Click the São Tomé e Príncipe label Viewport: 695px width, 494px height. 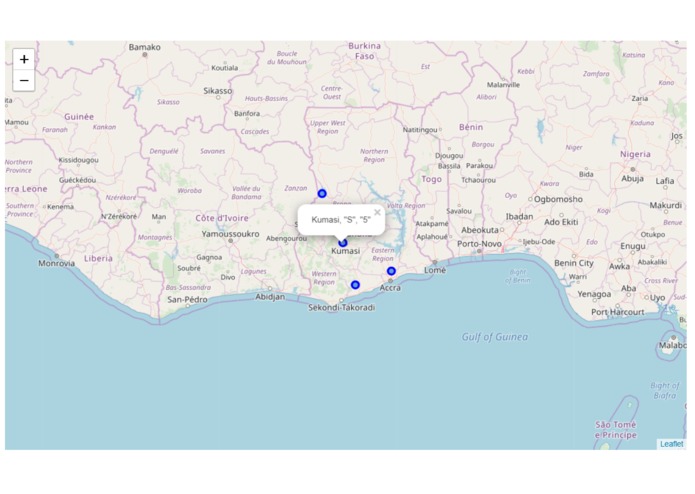click(616, 430)
